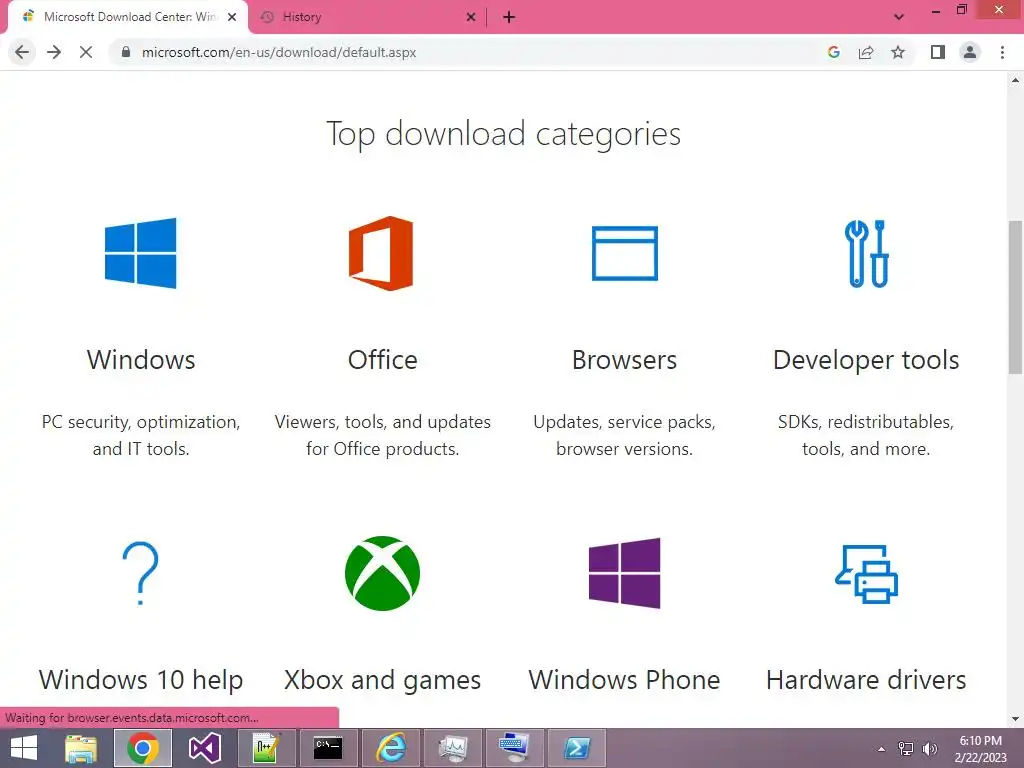The width and height of the screenshot is (1024, 768).
Task: Open the network status tray icon
Action: pyautogui.click(x=906, y=749)
